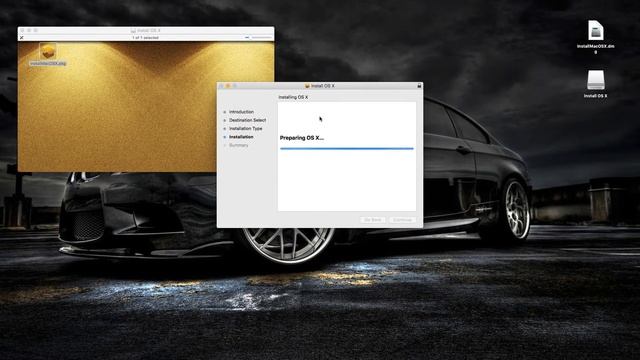
Task: Select the Installation step in sidebar
Action: point(241,137)
